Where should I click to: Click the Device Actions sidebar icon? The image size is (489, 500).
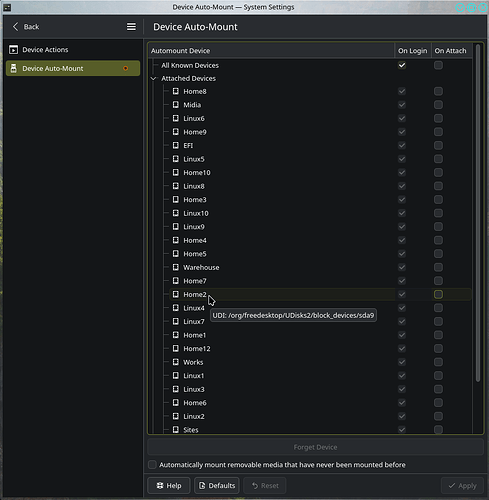pyautogui.click(x=13, y=50)
